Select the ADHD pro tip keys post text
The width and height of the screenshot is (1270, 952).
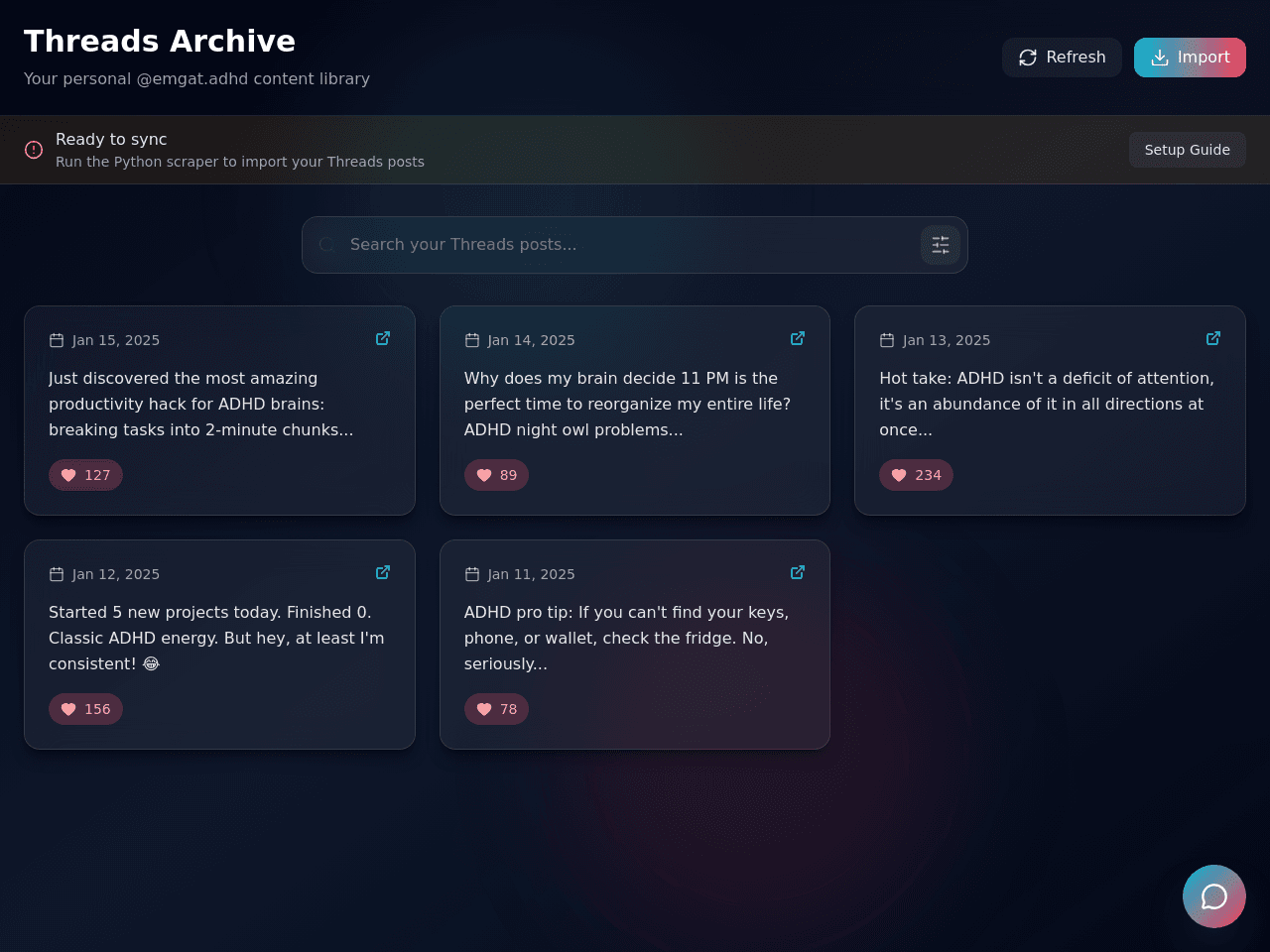tap(627, 638)
